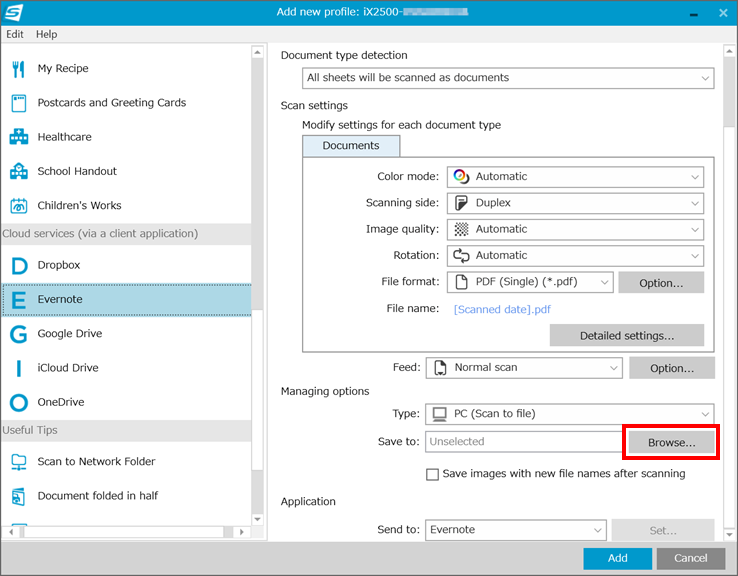The width and height of the screenshot is (738, 576).
Task: Click the feed document icon in Feed field
Action: coord(440,368)
